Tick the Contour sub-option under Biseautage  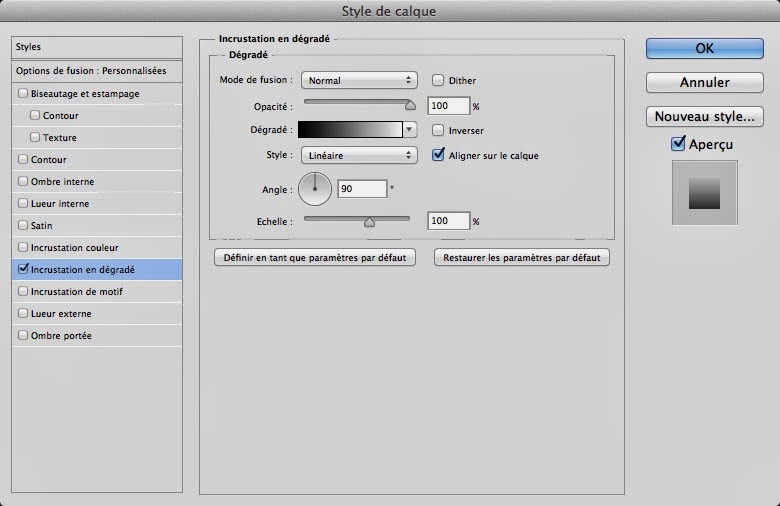(35, 115)
